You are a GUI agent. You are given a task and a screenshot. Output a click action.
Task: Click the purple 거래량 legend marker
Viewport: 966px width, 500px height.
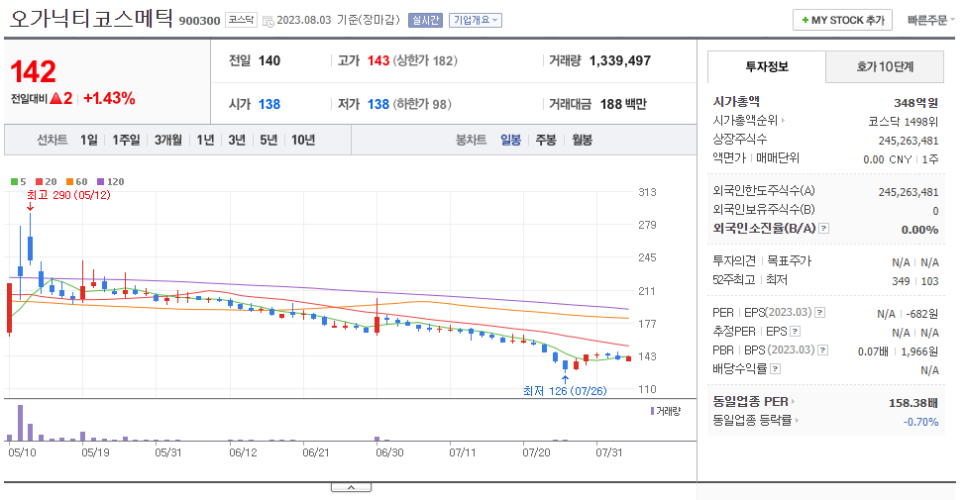tap(652, 411)
